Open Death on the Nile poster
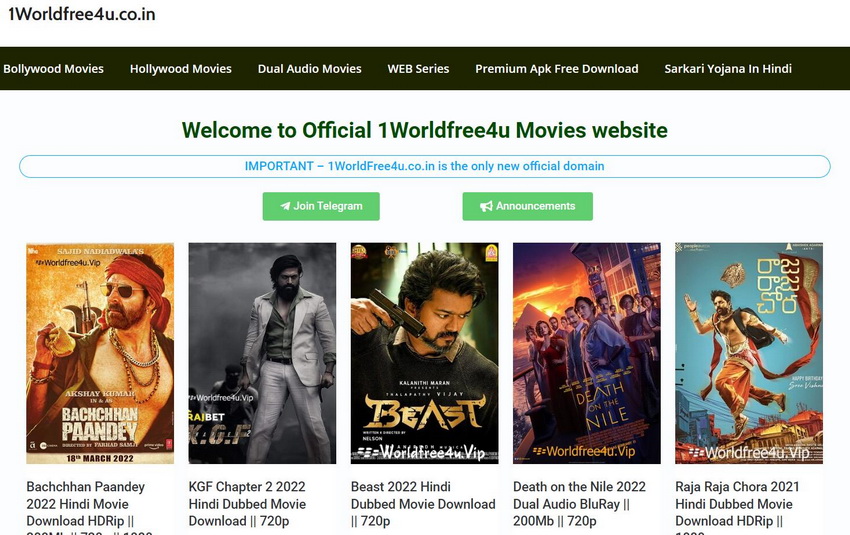850x535 pixels. (x=586, y=353)
